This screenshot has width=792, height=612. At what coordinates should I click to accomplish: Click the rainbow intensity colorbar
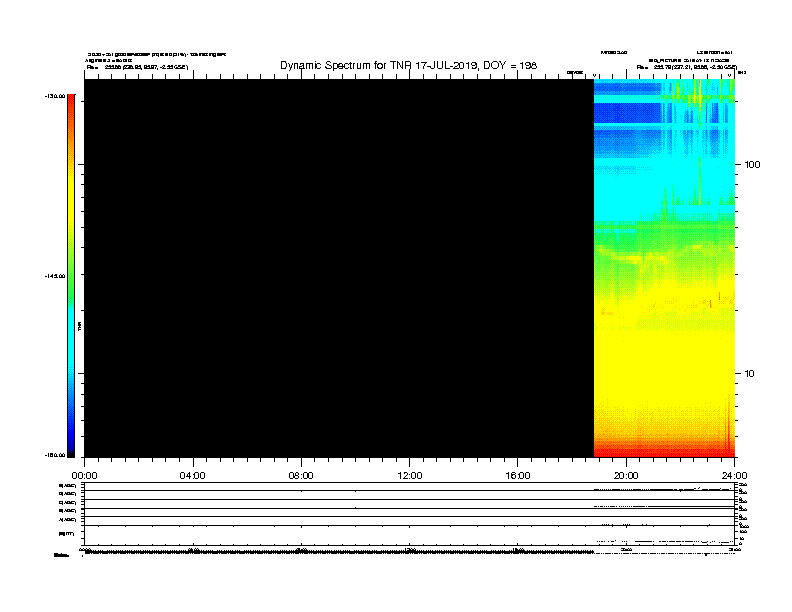coord(71,276)
